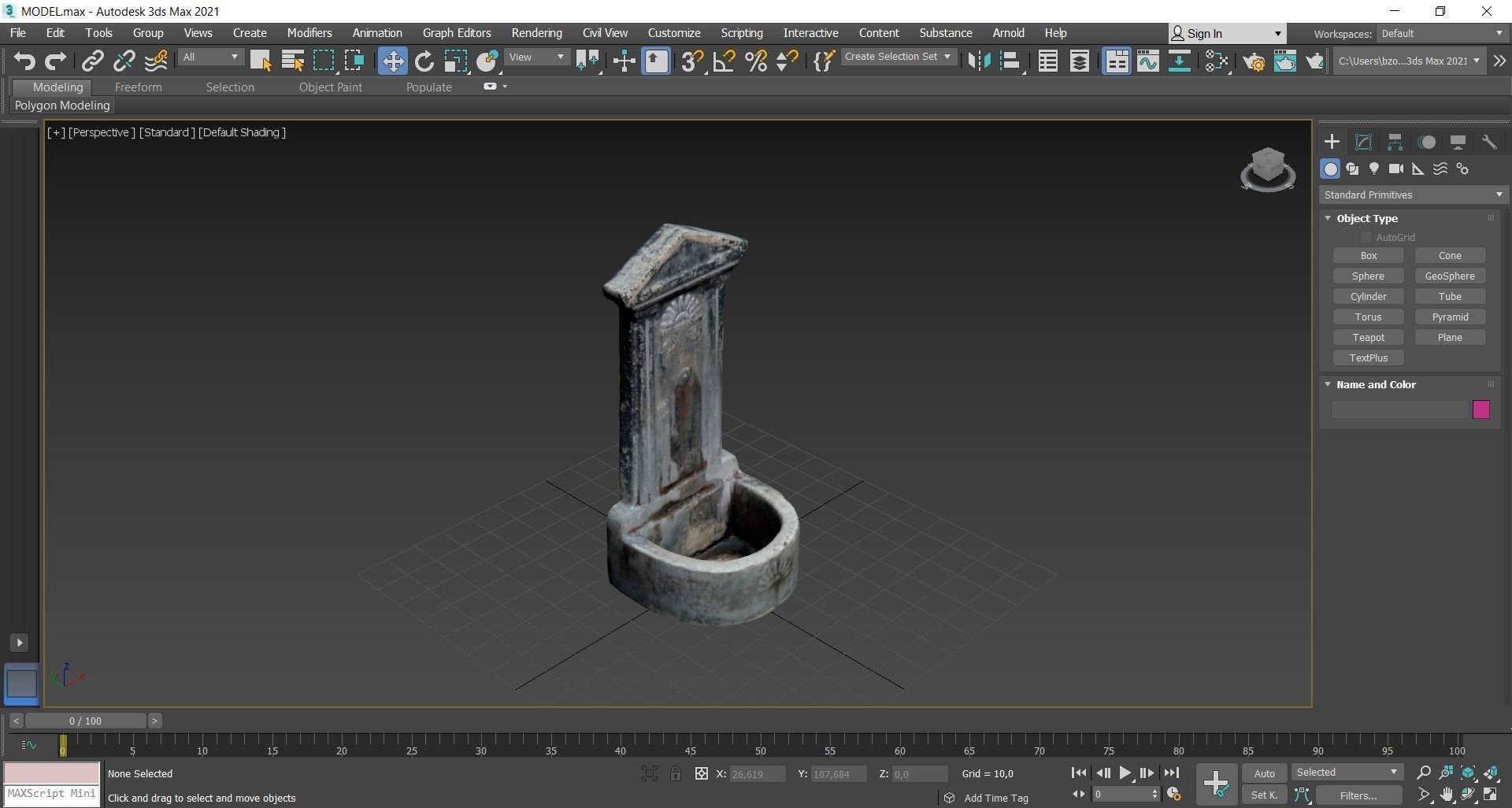Viewport: 1512px width, 808px height.
Task: Toggle Auto key animation mode
Action: click(1264, 773)
